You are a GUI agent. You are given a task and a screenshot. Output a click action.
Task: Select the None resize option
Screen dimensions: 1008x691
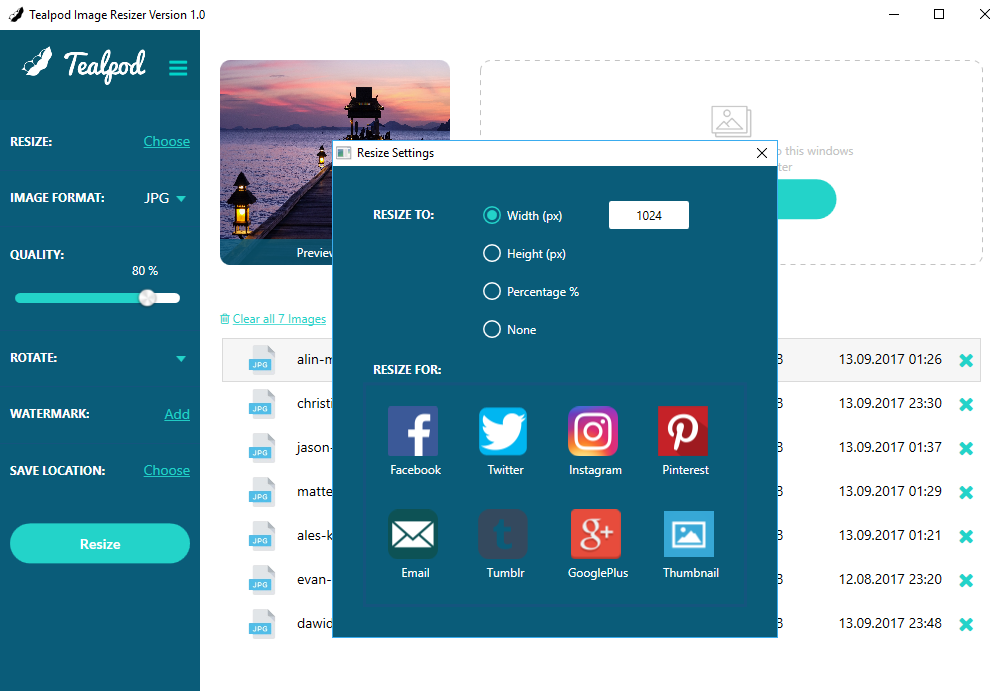(492, 329)
